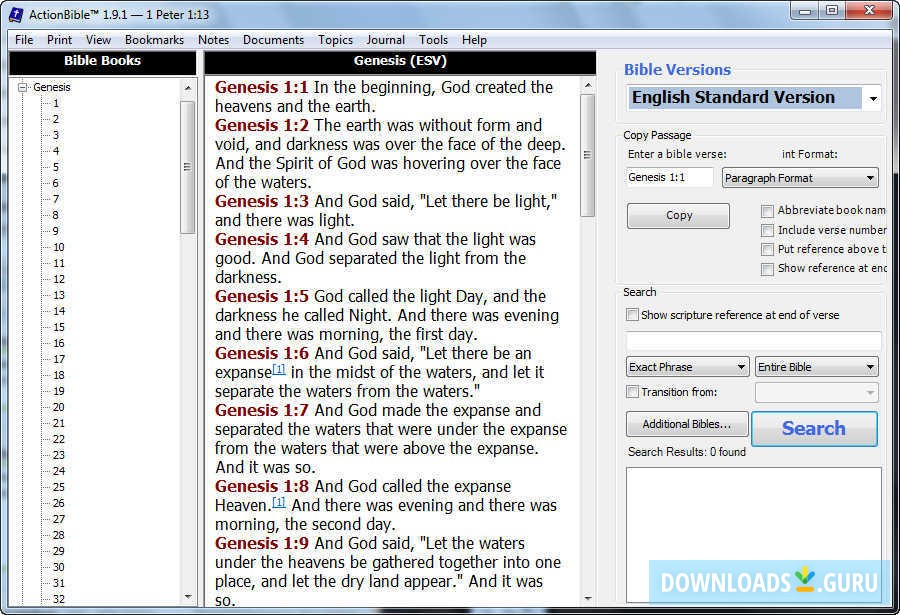Open the File menu
Viewport: 900px width, 615px height.
[x=22, y=40]
